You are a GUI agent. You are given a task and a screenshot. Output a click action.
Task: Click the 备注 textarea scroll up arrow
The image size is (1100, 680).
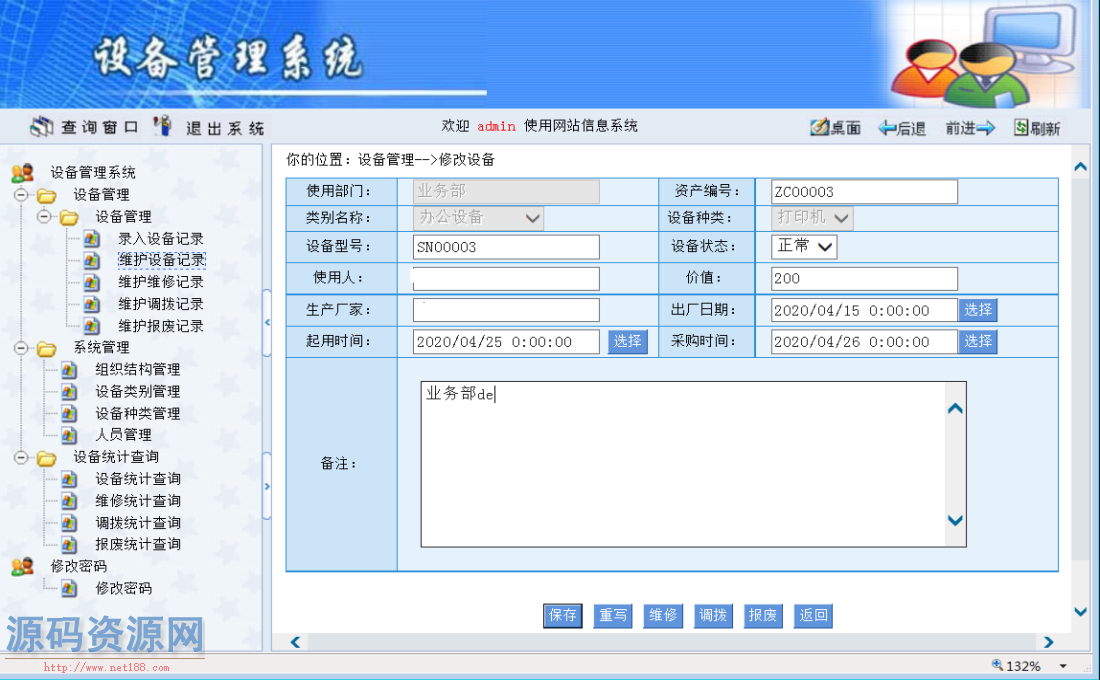pos(955,408)
